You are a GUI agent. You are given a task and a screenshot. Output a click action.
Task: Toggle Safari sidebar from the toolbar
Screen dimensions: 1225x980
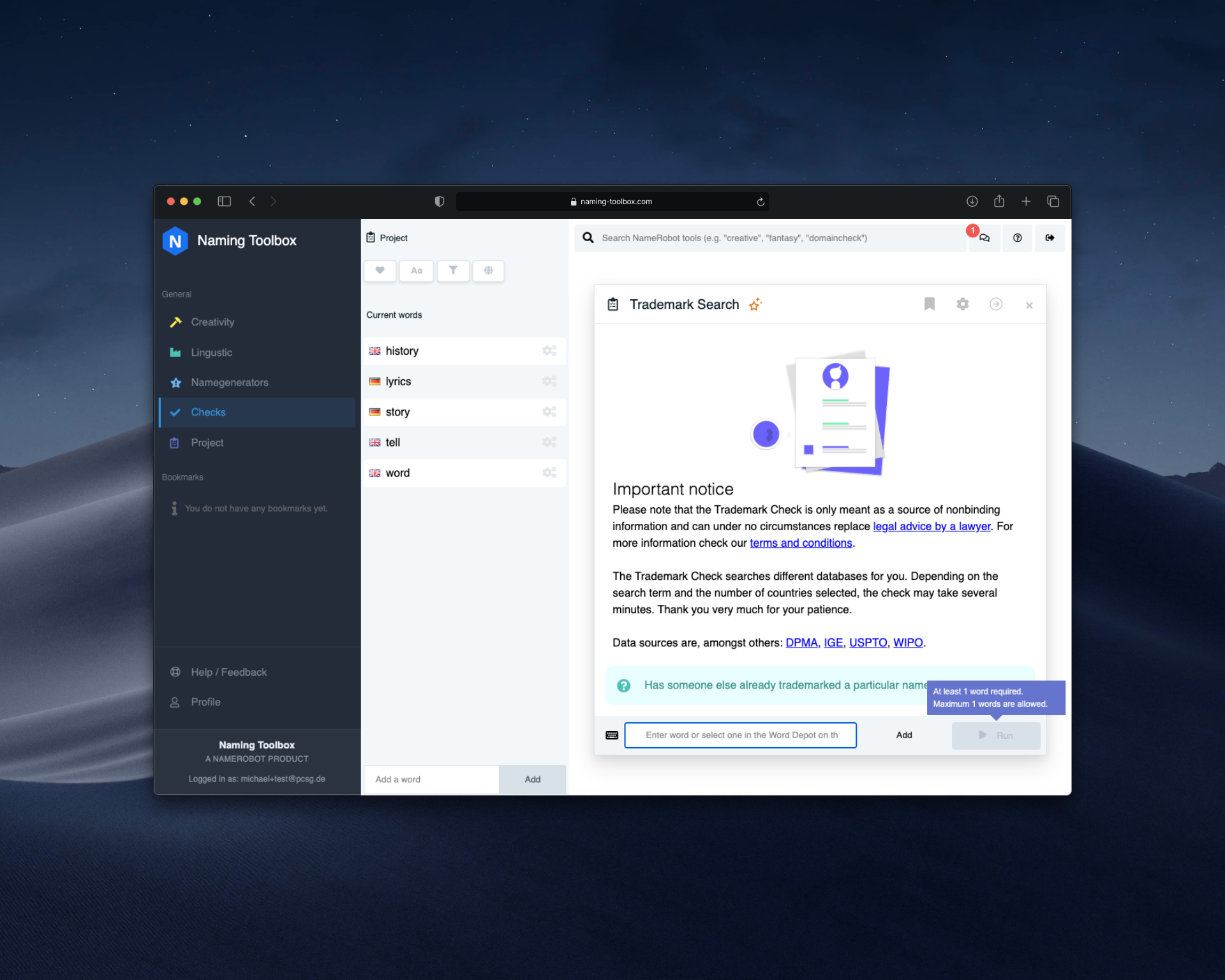[224, 202]
